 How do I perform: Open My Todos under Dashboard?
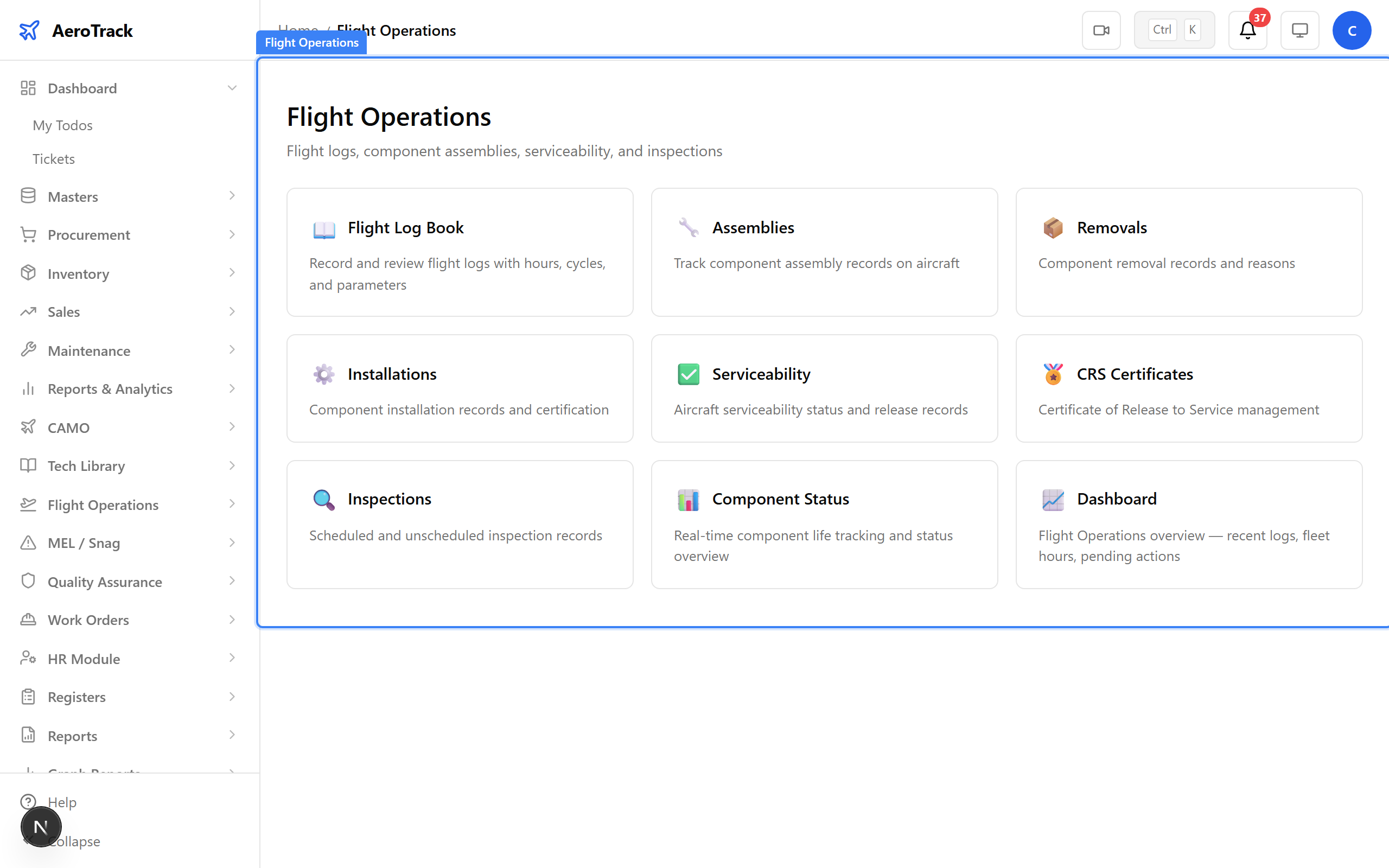pos(62,125)
